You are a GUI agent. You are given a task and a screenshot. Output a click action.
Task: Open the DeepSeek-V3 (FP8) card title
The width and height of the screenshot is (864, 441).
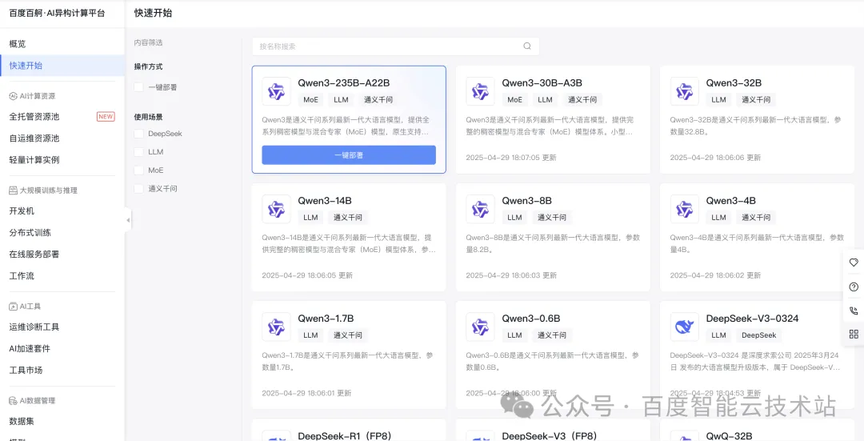(x=549, y=436)
